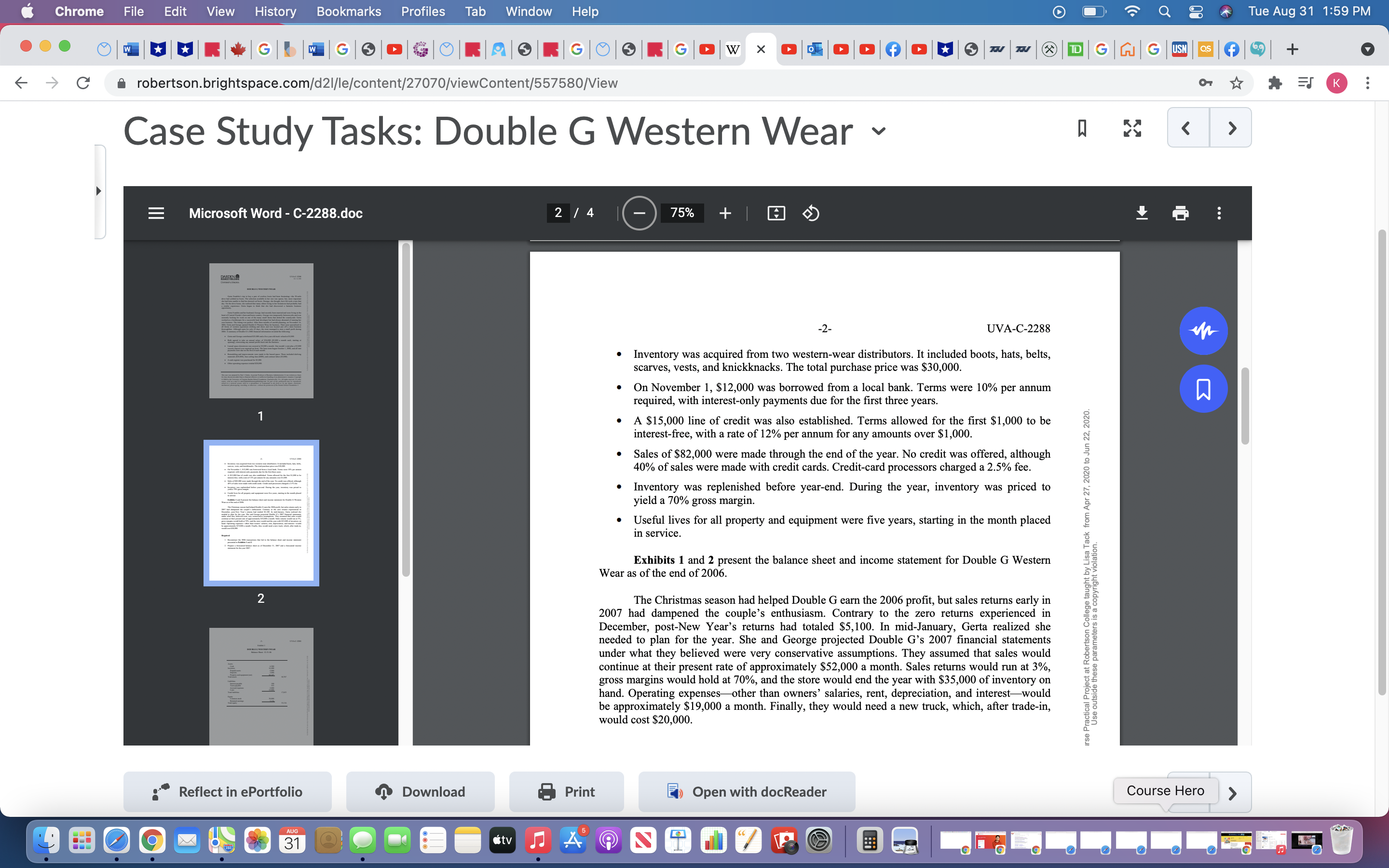This screenshot has width=1389, height=868.
Task: Open PDF viewer more actions menu
Action: (x=1219, y=213)
